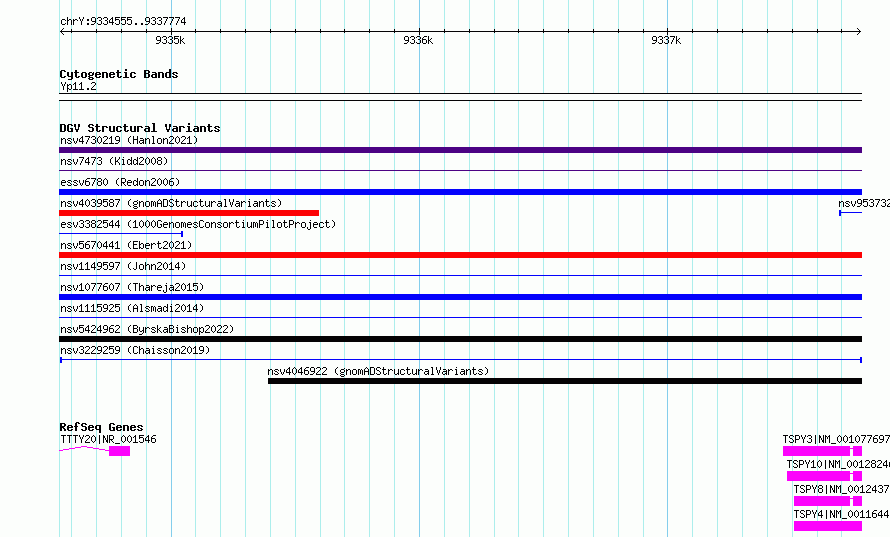This screenshot has height=537, width=890.
Task: Click the TSPY4 gene feature box
Action: click(828, 526)
